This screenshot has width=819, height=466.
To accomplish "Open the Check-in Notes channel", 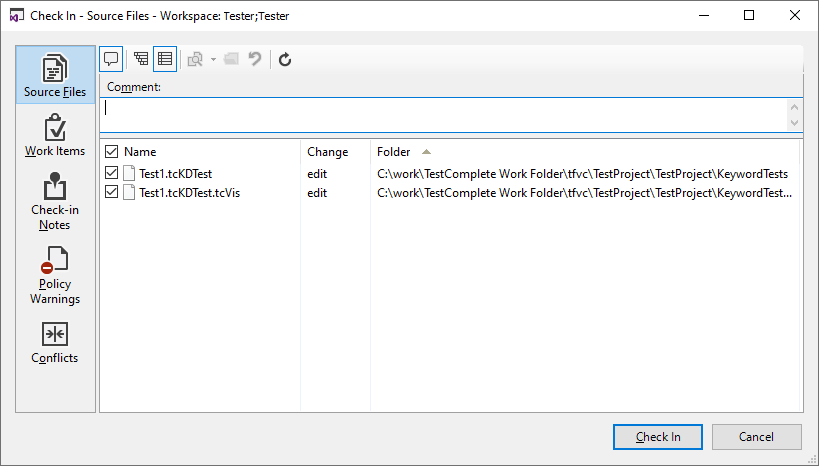I will (55, 202).
